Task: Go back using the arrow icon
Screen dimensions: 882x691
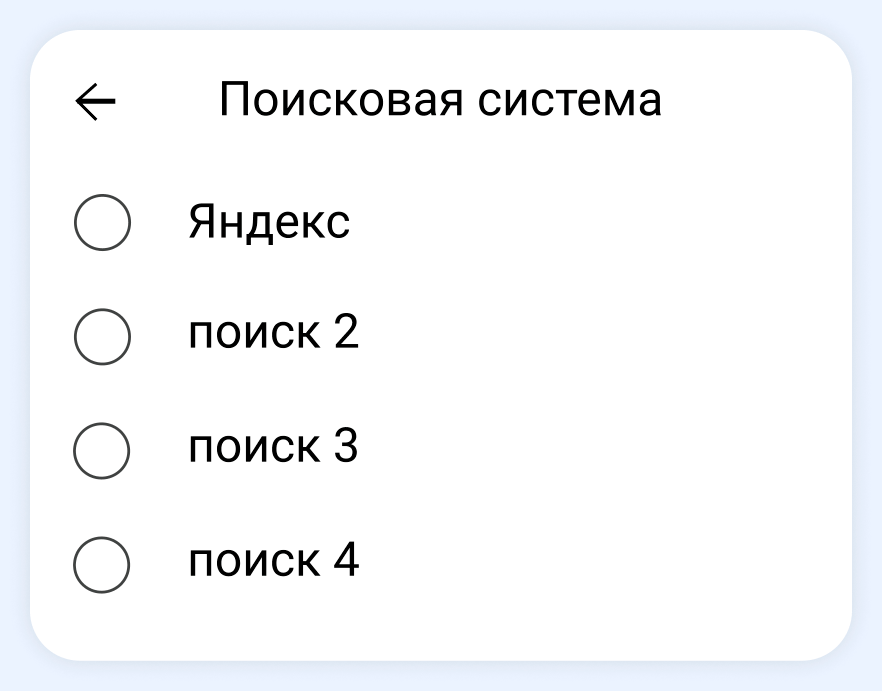Action: point(96,101)
